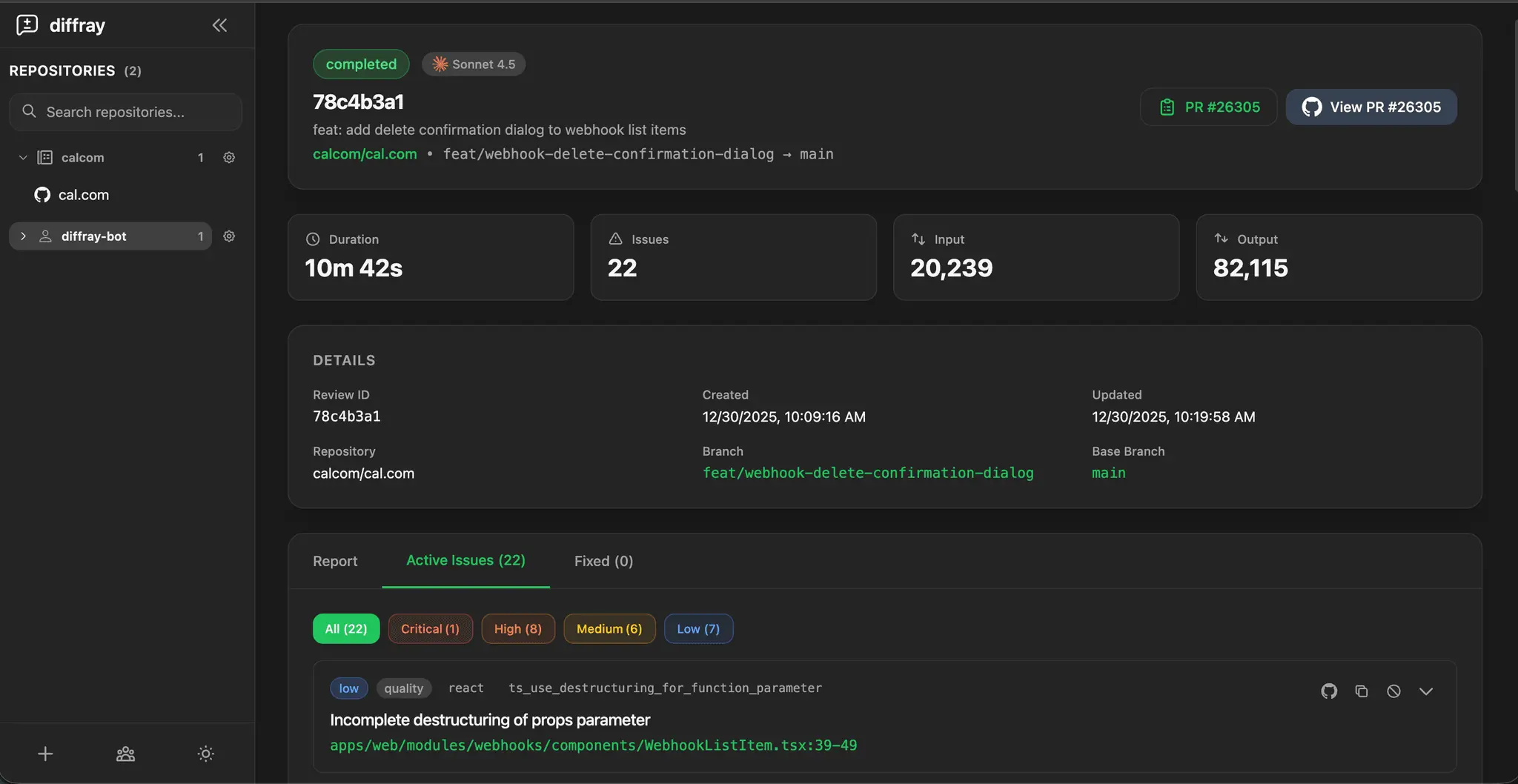This screenshot has height=784, width=1518.
Task: Select the diffray-bot row in sidebar
Action: (110, 236)
